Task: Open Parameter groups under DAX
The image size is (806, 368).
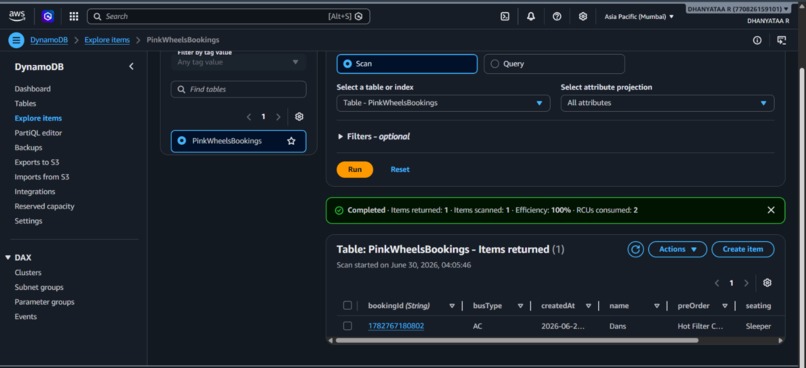Action: pyautogui.click(x=45, y=302)
